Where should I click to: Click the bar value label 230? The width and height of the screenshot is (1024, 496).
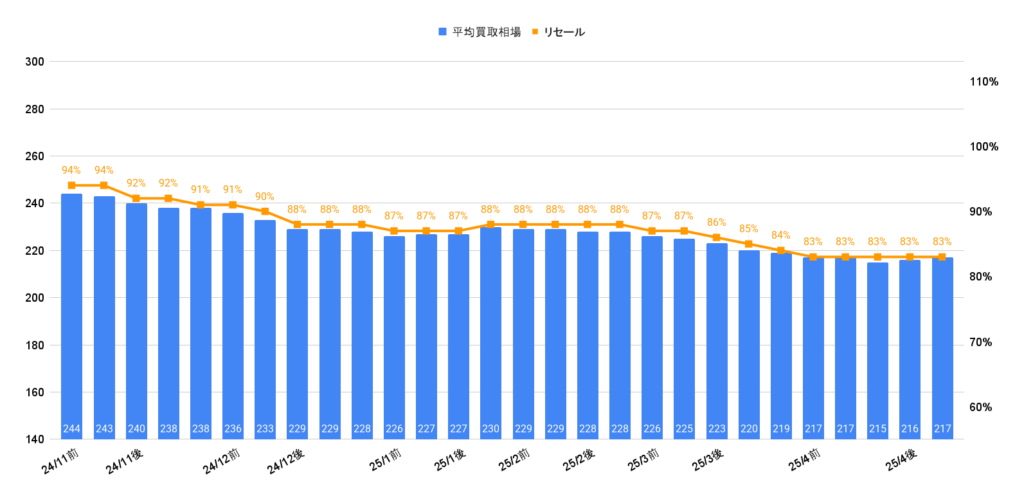(490, 429)
